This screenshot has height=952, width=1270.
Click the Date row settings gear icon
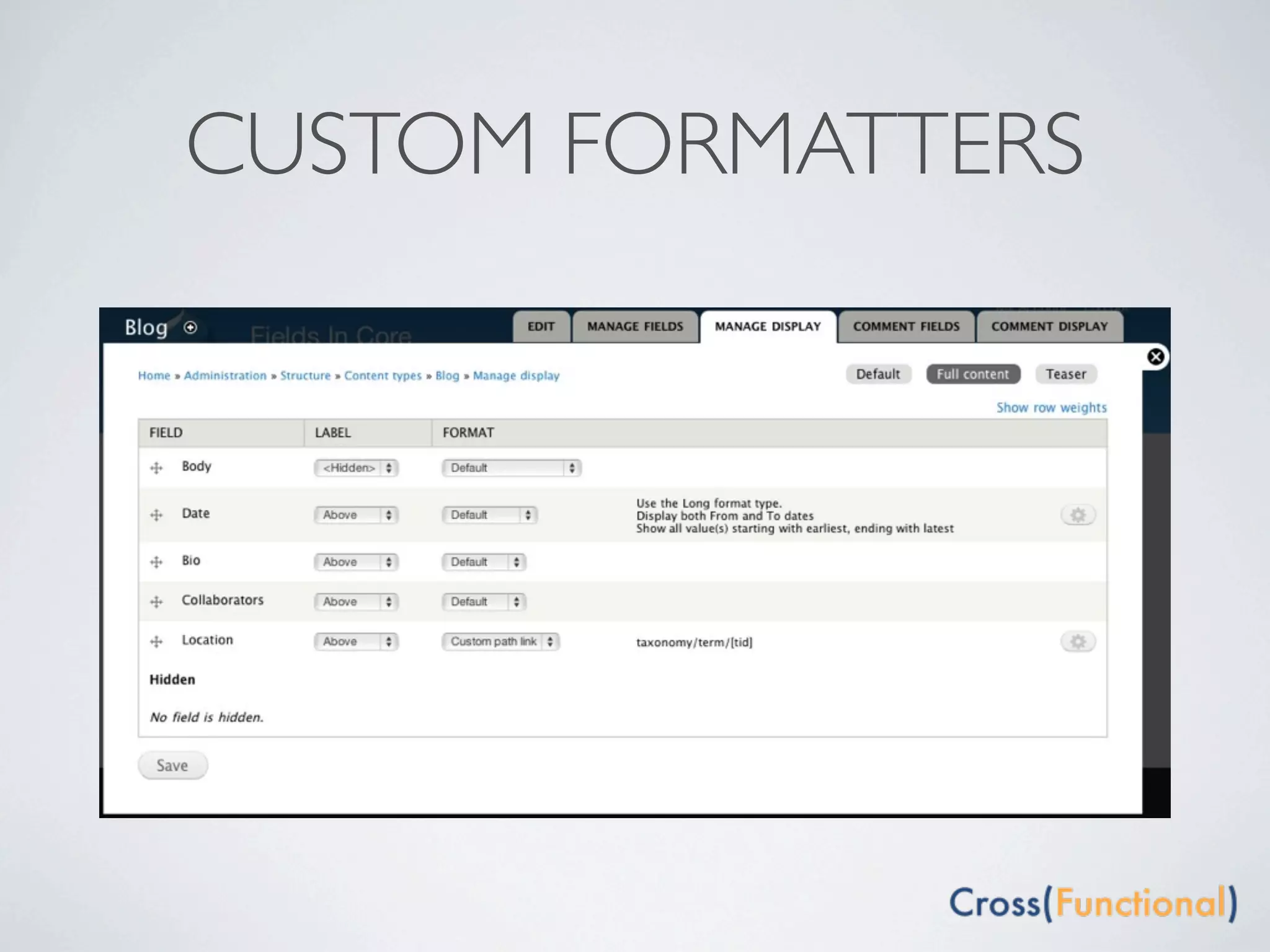pos(1078,515)
